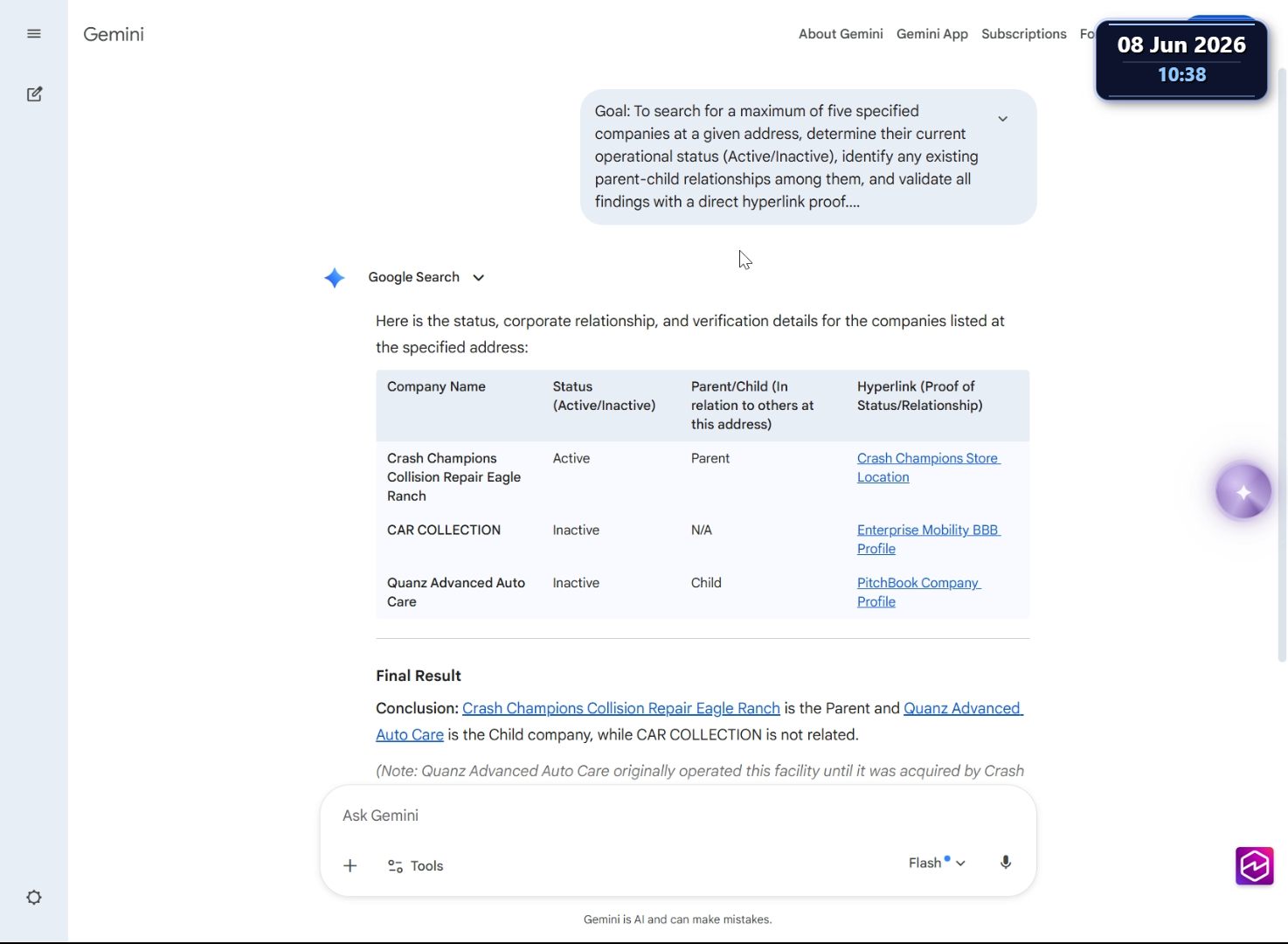This screenshot has width=1288, height=944.
Task: Open the settings gear in the sidebar
Action: point(34,898)
